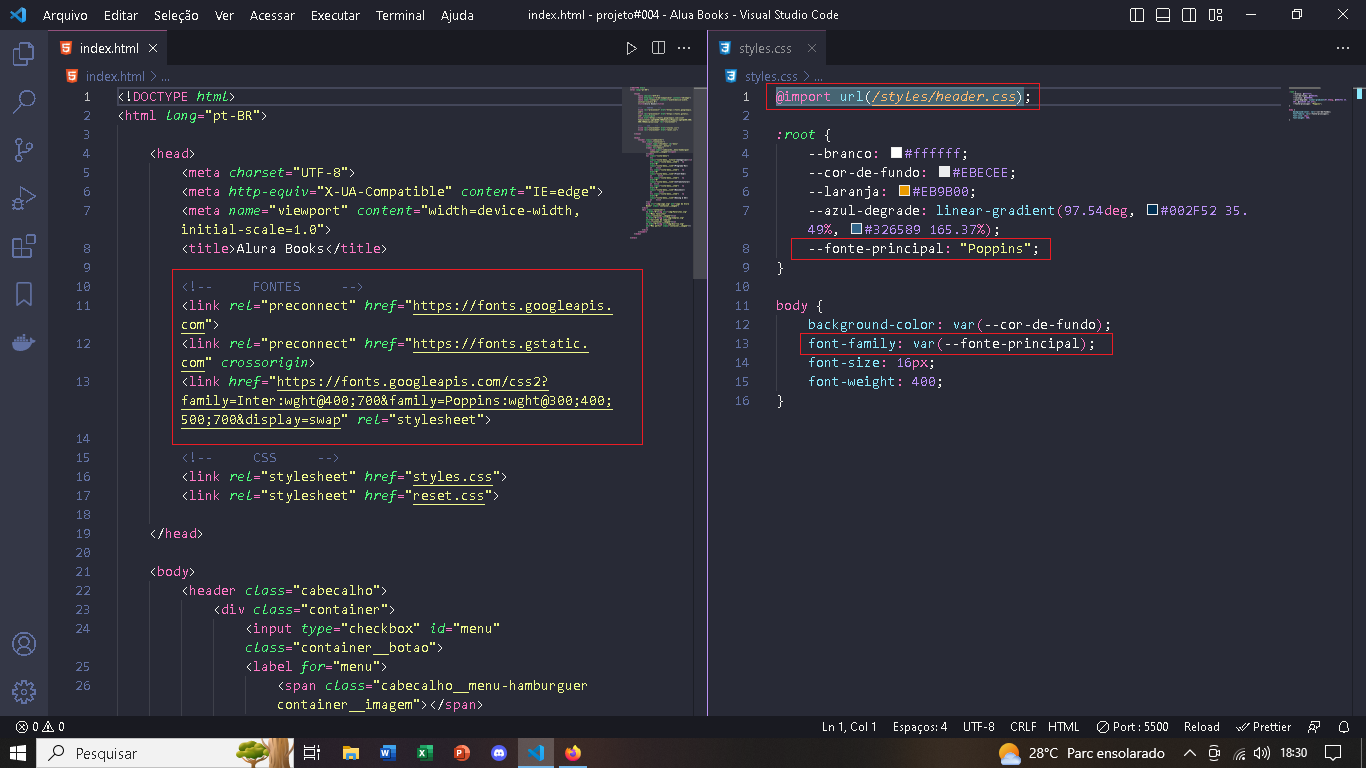
Task: Open the Extensions view
Action: [x=24, y=246]
